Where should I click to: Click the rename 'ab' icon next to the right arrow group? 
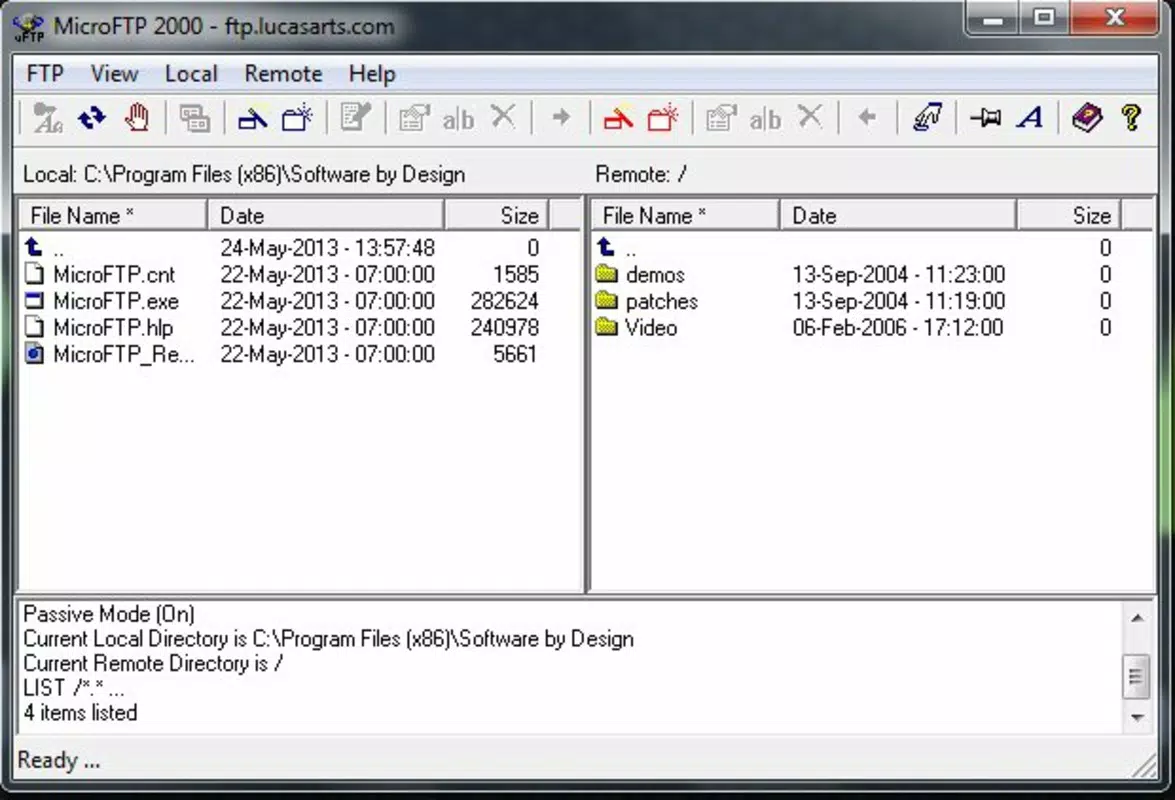pyautogui.click(x=458, y=118)
